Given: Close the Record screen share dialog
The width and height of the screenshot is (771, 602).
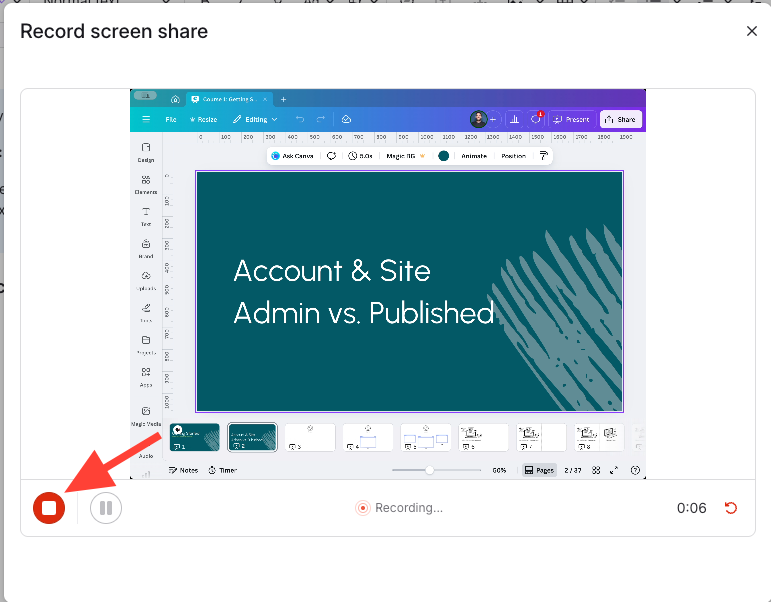Looking at the screenshot, I should click(x=752, y=31).
